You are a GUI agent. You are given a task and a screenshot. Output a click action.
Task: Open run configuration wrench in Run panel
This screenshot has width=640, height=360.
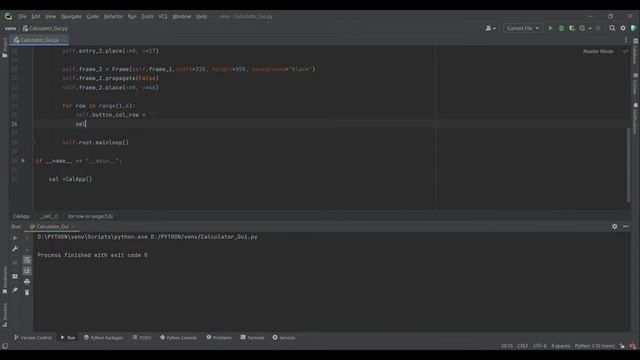pyautogui.click(x=15, y=249)
